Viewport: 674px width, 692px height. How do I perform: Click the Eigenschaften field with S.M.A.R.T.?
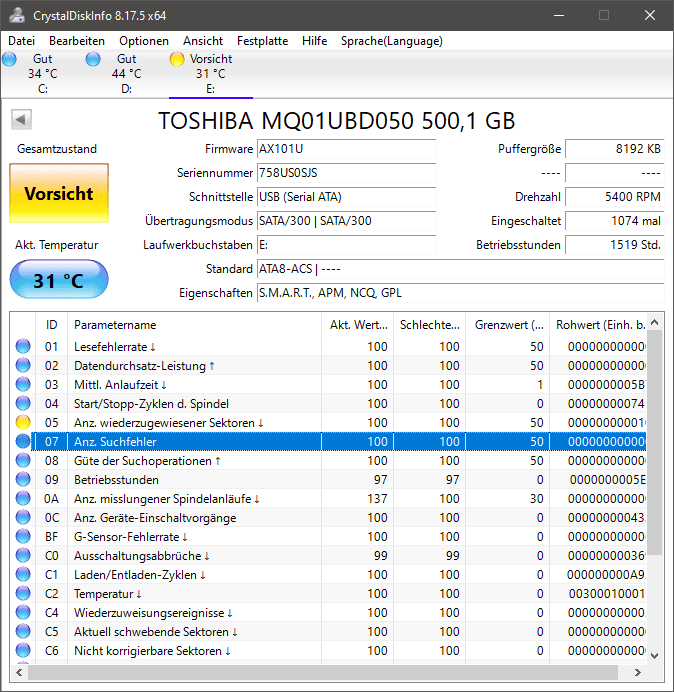pyautogui.click(x=460, y=293)
